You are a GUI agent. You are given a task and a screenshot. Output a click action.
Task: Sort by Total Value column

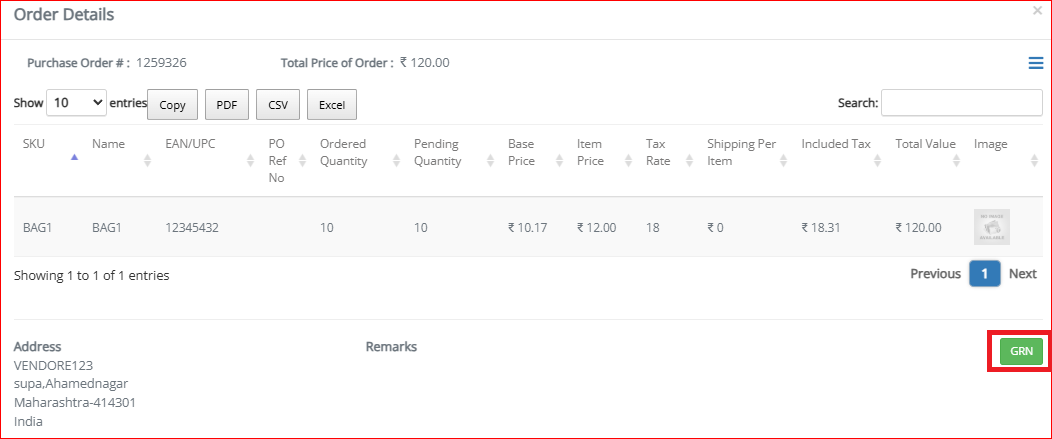pos(928,160)
